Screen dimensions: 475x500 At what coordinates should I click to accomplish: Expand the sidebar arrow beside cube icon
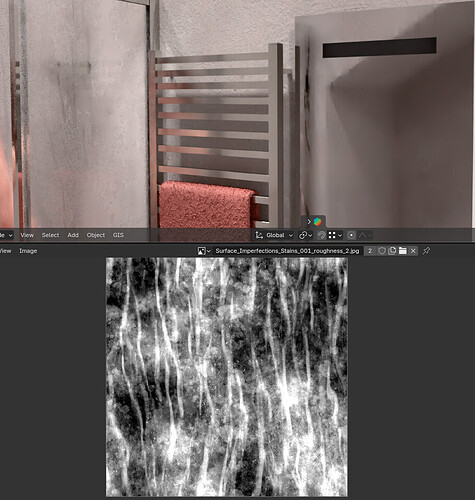click(x=309, y=222)
